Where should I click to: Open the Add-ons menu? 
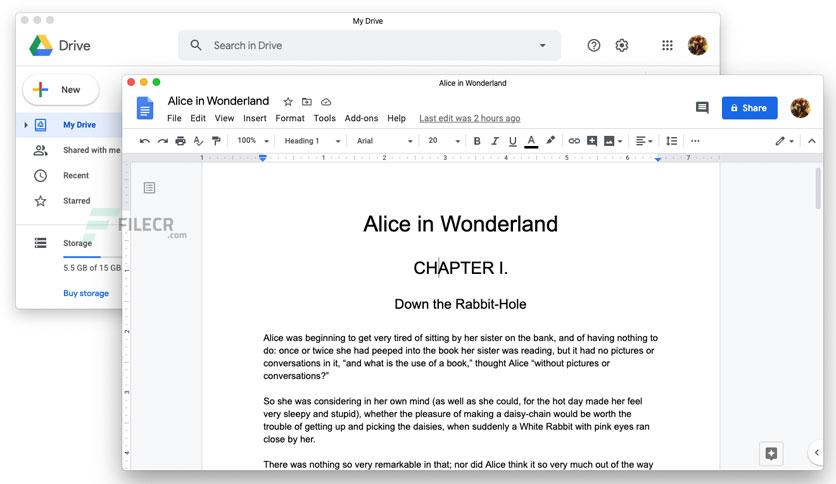361,118
